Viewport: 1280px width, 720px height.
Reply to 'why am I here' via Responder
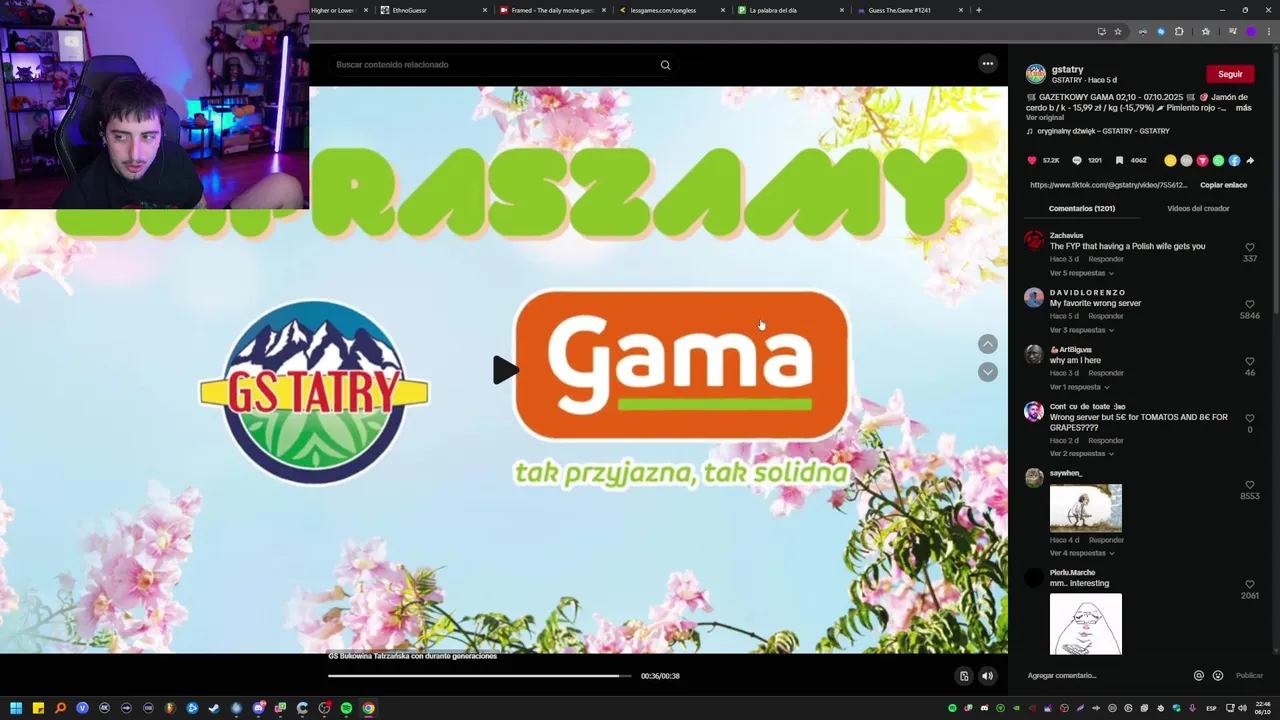click(1106, 373)
